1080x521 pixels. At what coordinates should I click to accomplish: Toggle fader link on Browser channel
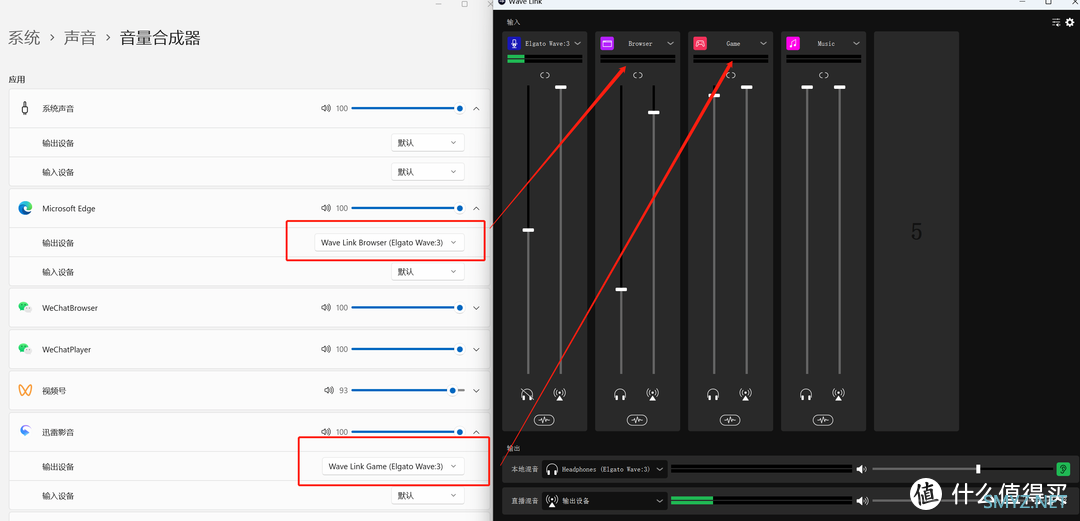coord(638,75)
